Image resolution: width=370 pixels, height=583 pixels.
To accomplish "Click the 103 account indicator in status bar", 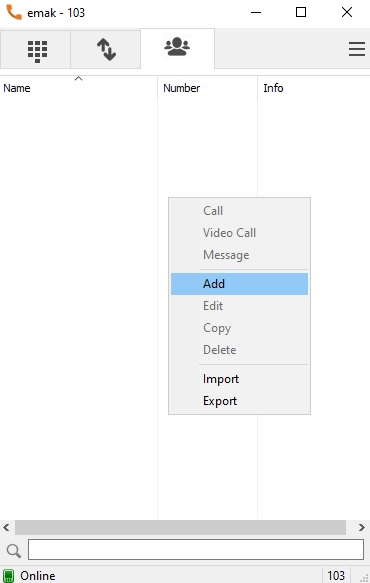I will (336, 576).
